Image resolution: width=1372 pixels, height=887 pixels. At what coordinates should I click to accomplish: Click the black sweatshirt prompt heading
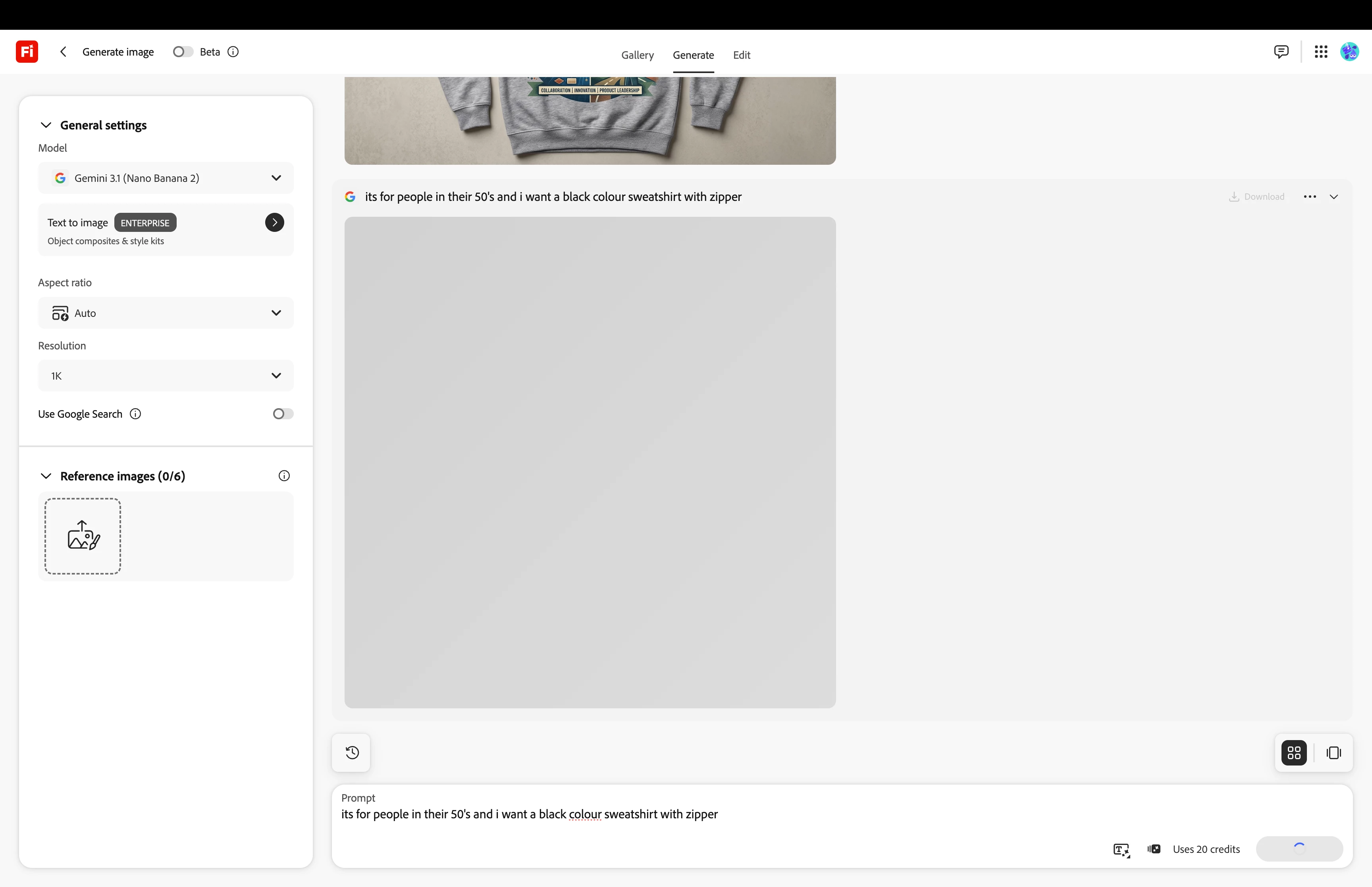click(553, 197)
